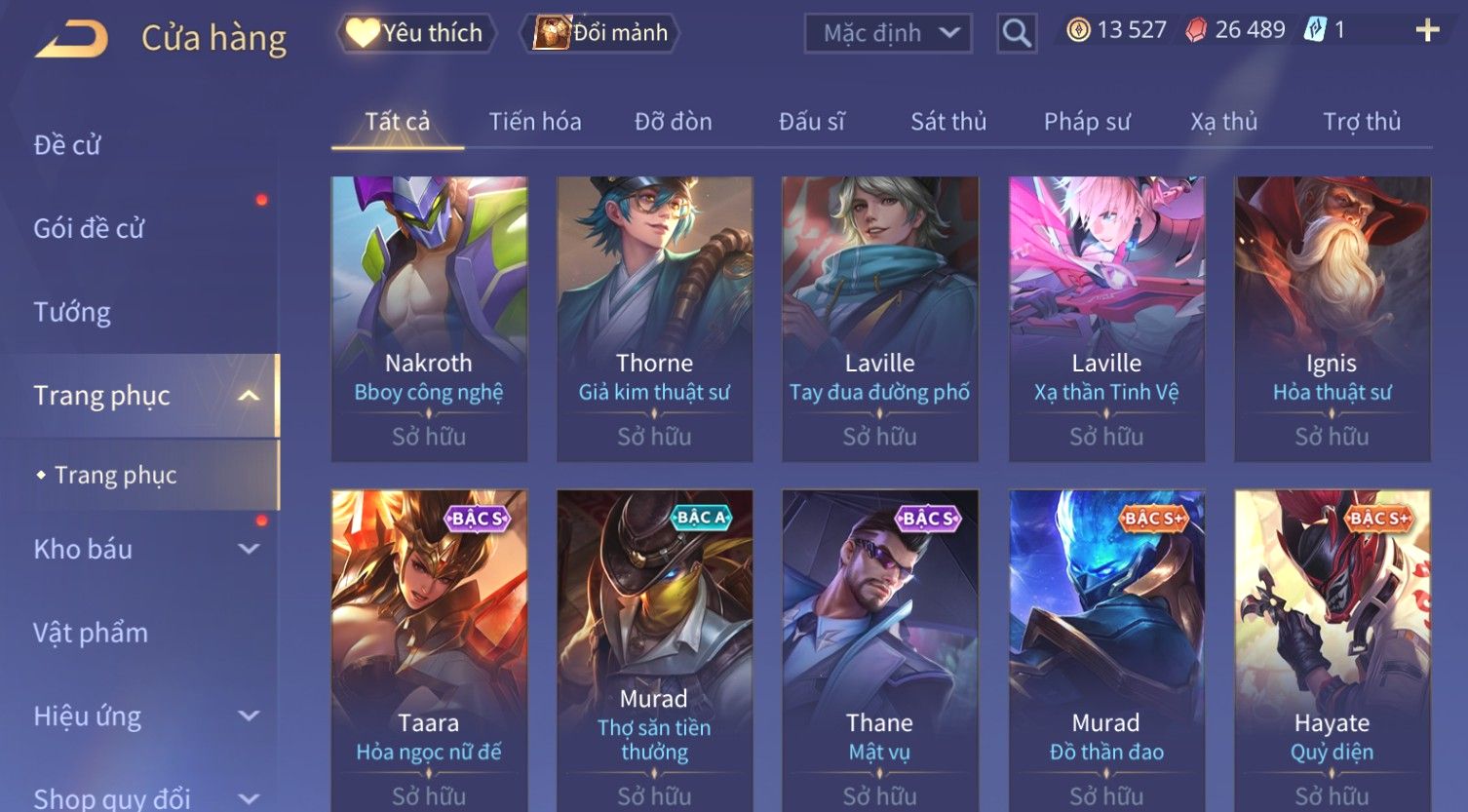Click the red ruby currency icon
The height and width of the screenshot is (812, 1468).
pos(1195,31)
